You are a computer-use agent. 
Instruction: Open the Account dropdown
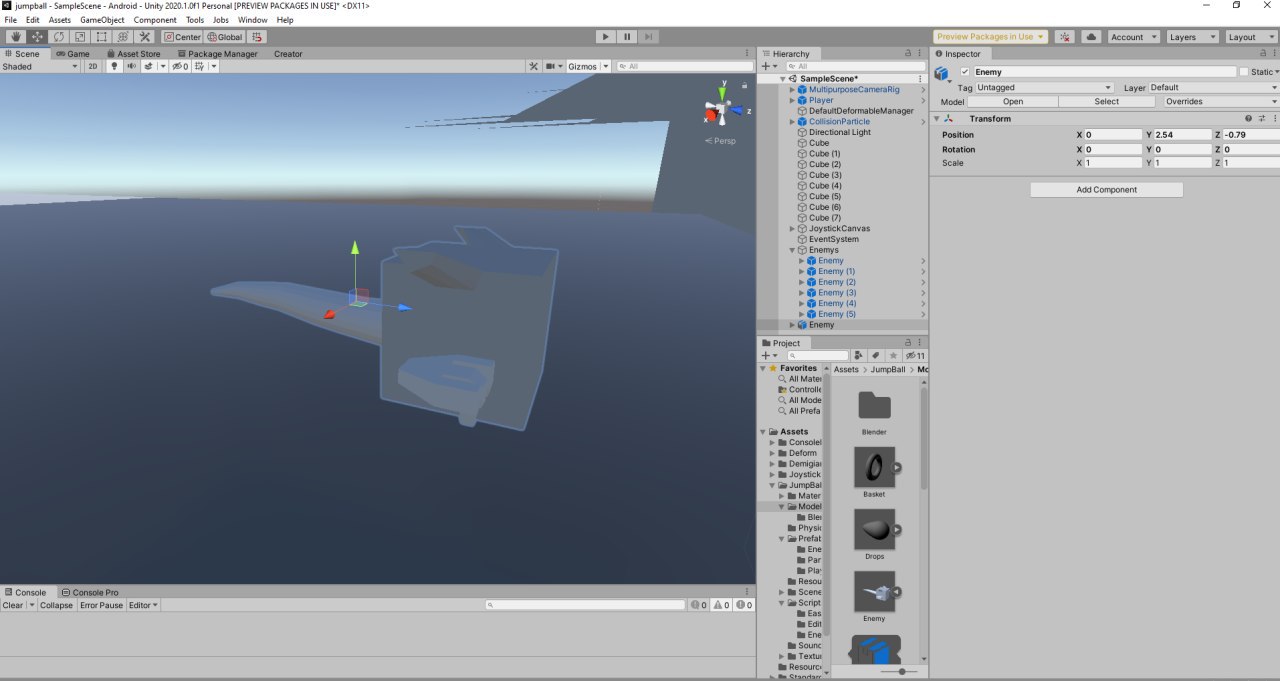click(x=1133, y=37)
